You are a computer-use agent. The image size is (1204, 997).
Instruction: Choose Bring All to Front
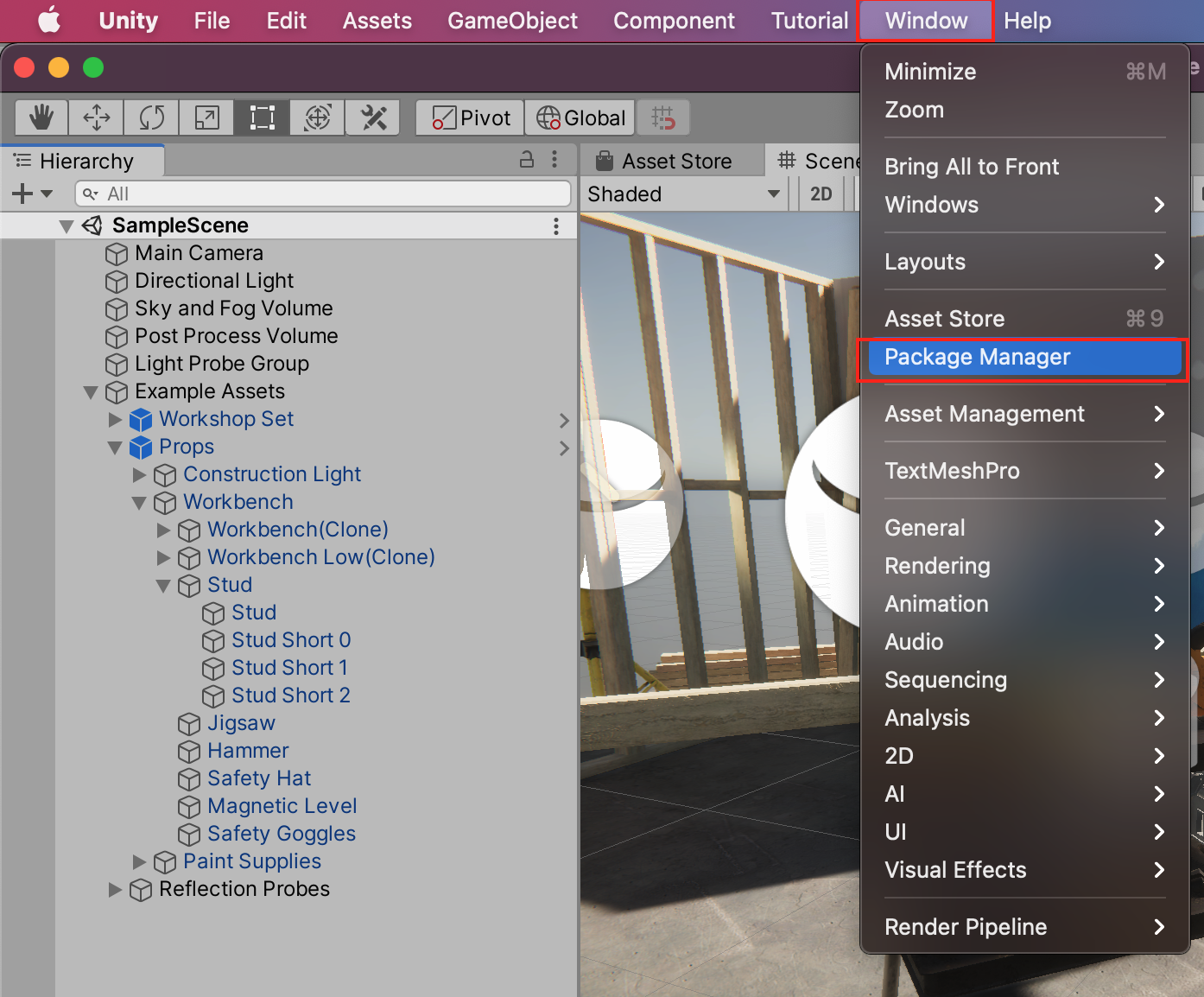tap(1024, 167)
